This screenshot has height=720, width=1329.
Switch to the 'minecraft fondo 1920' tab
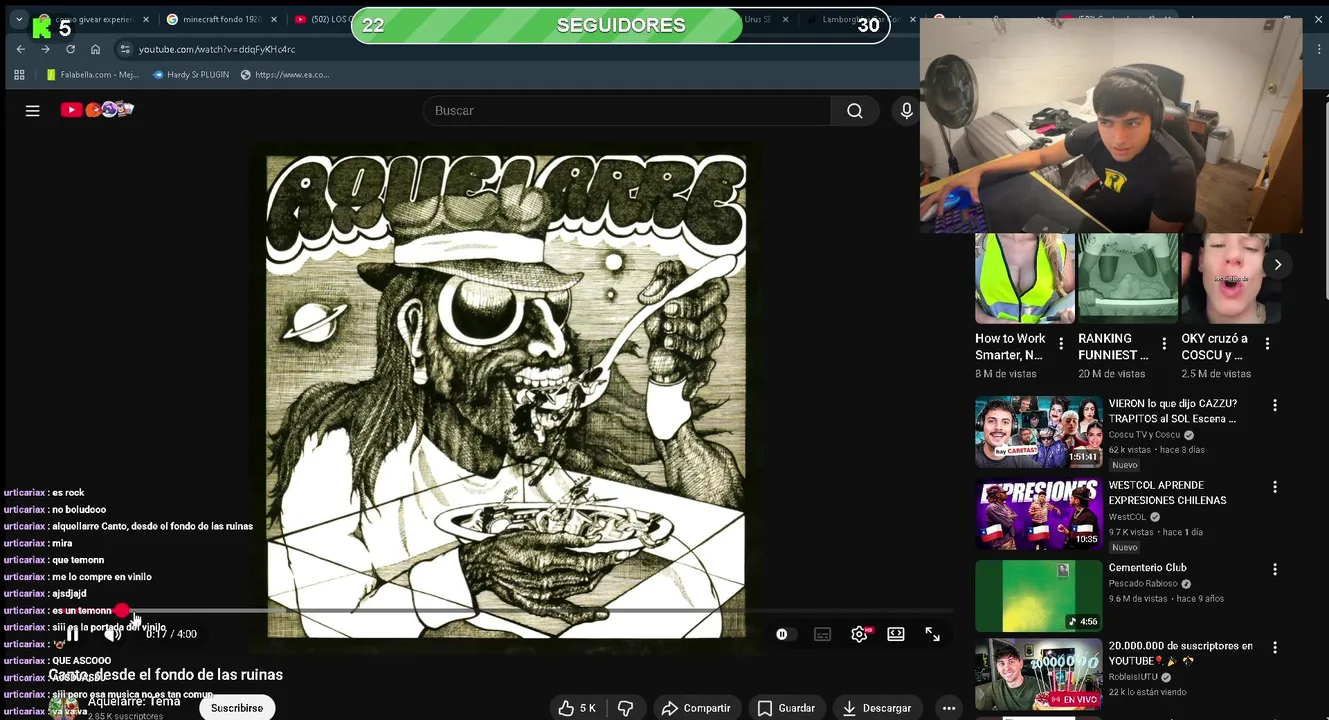[x=221, y=20]
